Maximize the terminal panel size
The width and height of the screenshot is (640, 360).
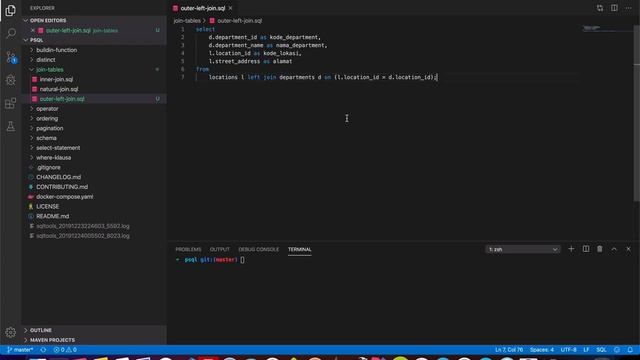(614, 249)
